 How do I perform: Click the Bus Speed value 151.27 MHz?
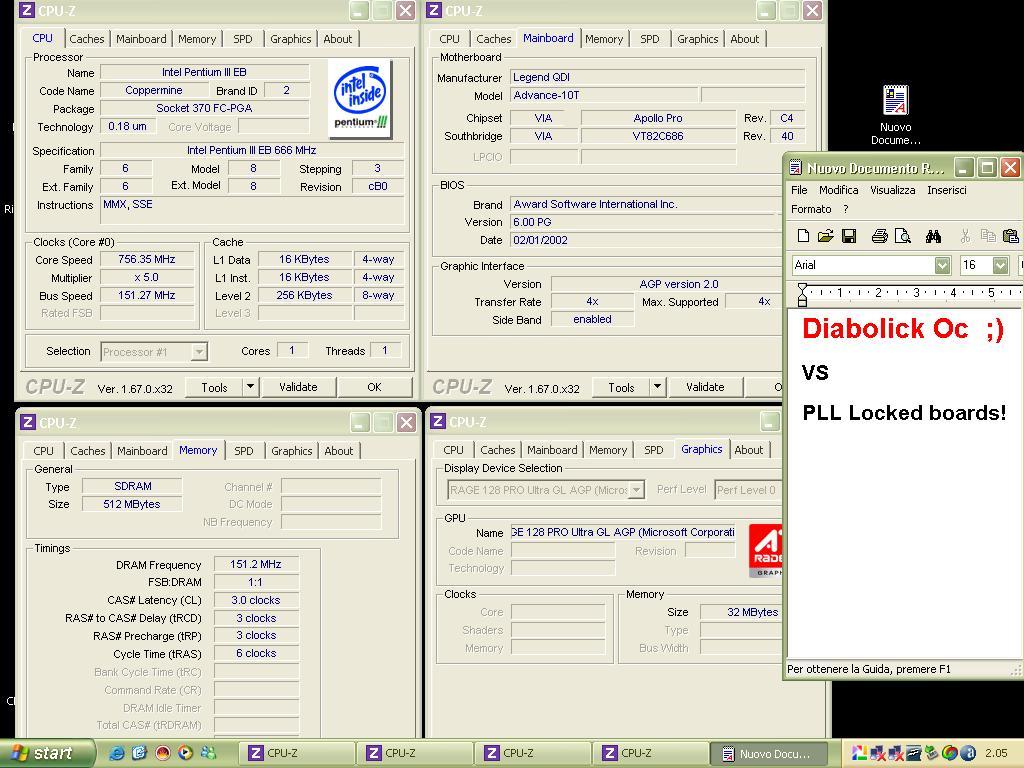click(147, 295)
